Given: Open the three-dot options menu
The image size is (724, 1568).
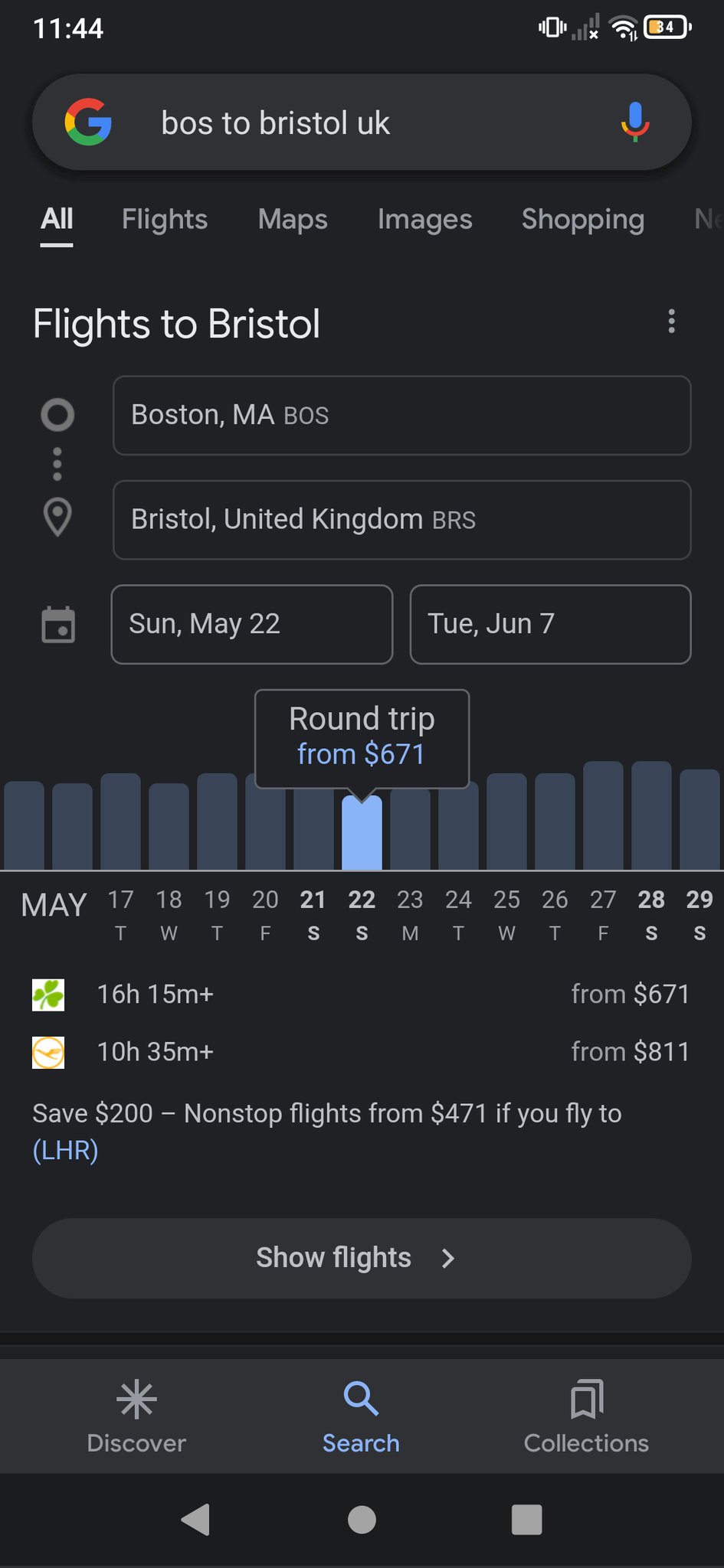Looking at the screenshot, I should [x=671, y=322].
